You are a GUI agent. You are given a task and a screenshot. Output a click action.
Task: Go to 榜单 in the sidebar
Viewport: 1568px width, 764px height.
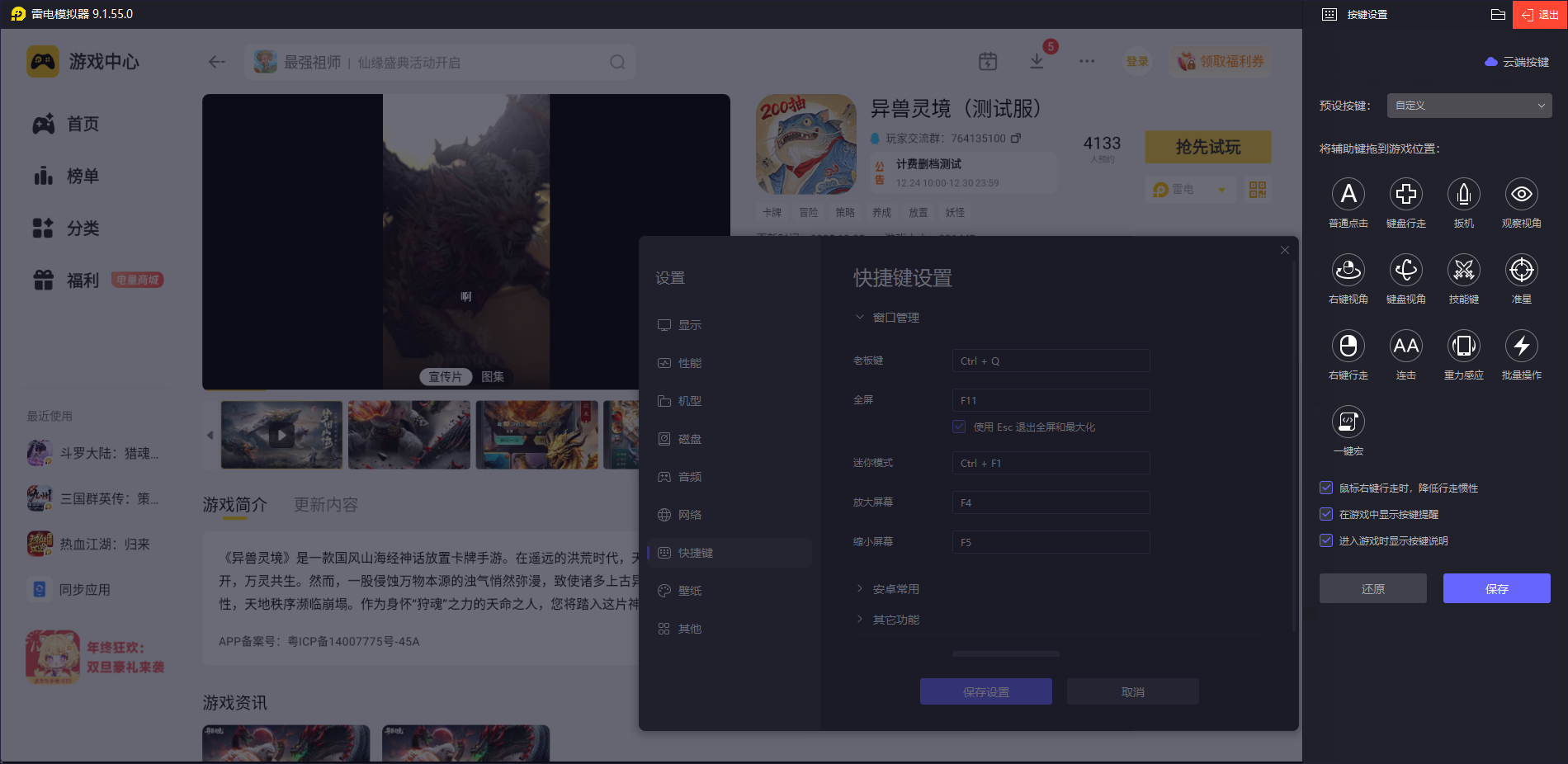pyautogui.click(x=66, y=176)
